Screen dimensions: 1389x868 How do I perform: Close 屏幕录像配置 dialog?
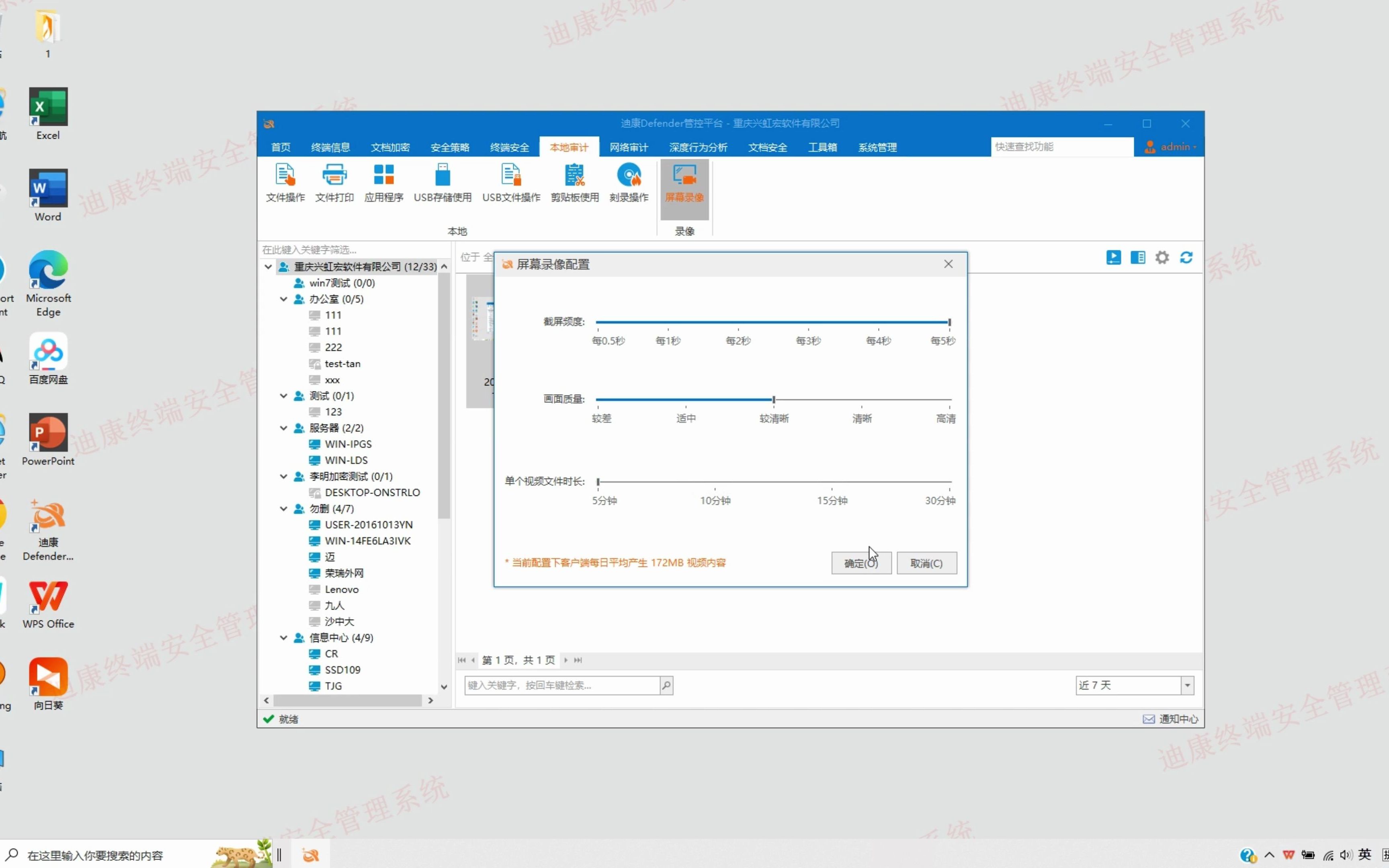948,264
